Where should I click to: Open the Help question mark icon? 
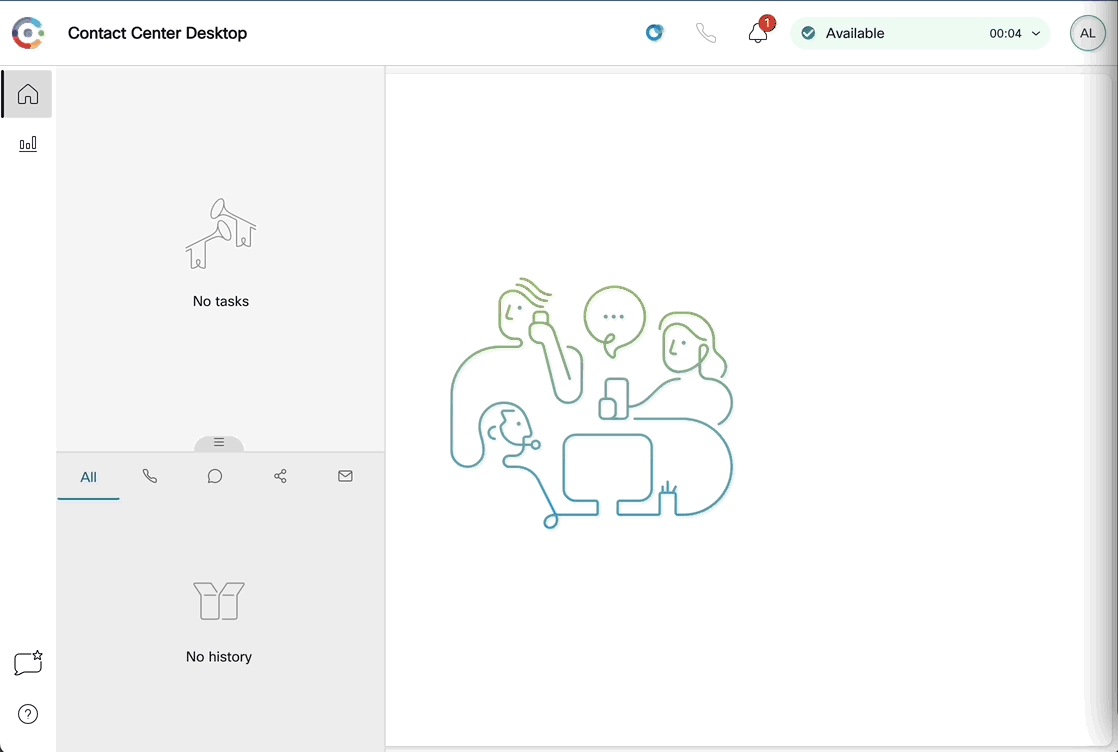(28, 714)
